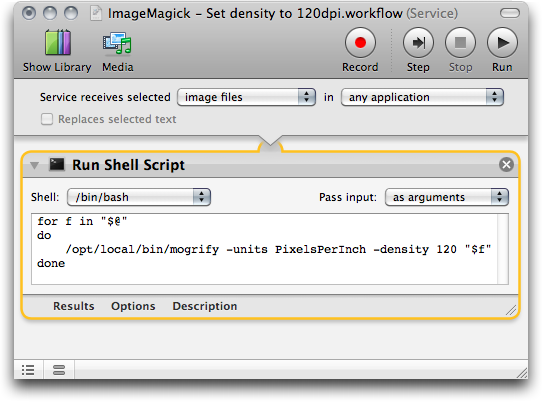Remove the Run Shell Script action

(506, 165)
